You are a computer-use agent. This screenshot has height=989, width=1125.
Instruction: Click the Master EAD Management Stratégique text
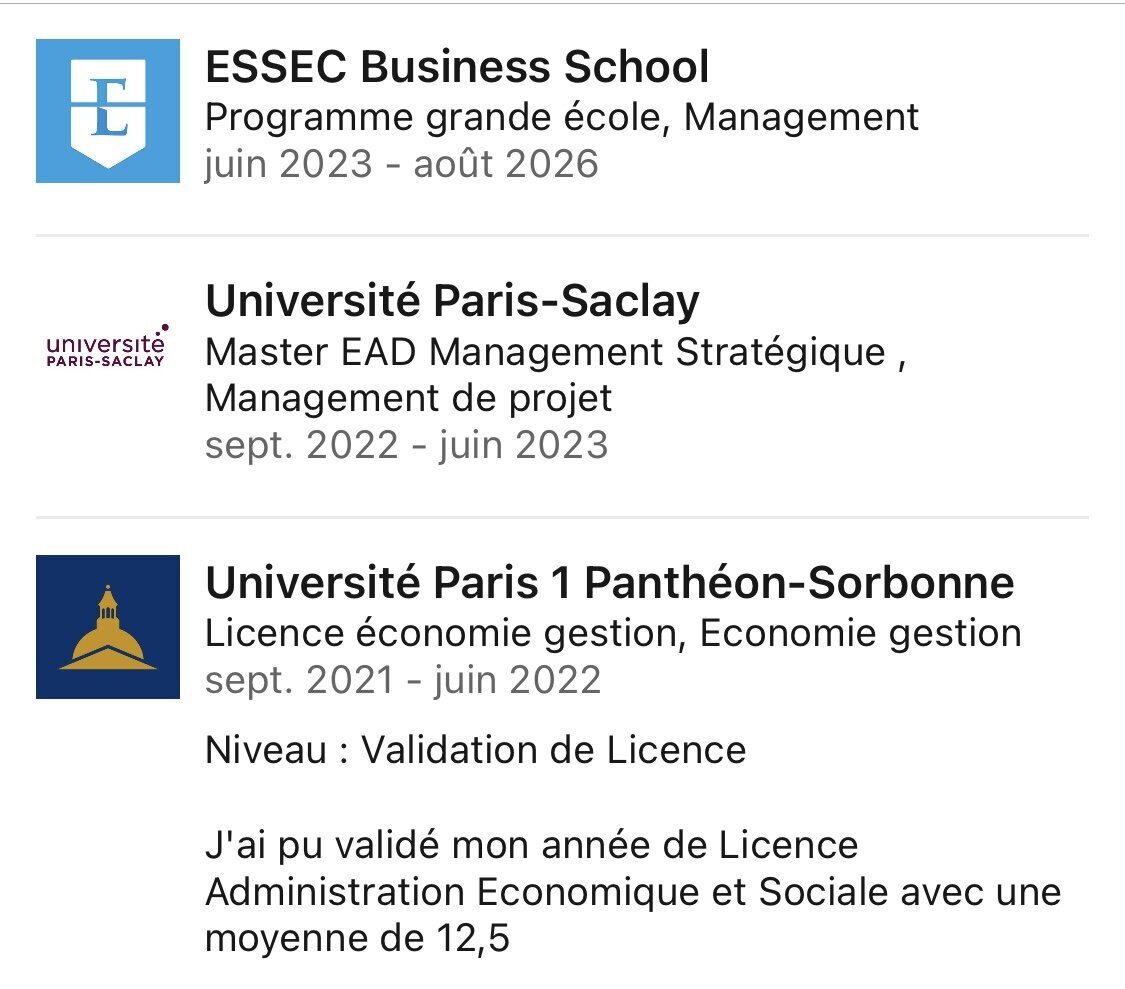click(545, 352)
